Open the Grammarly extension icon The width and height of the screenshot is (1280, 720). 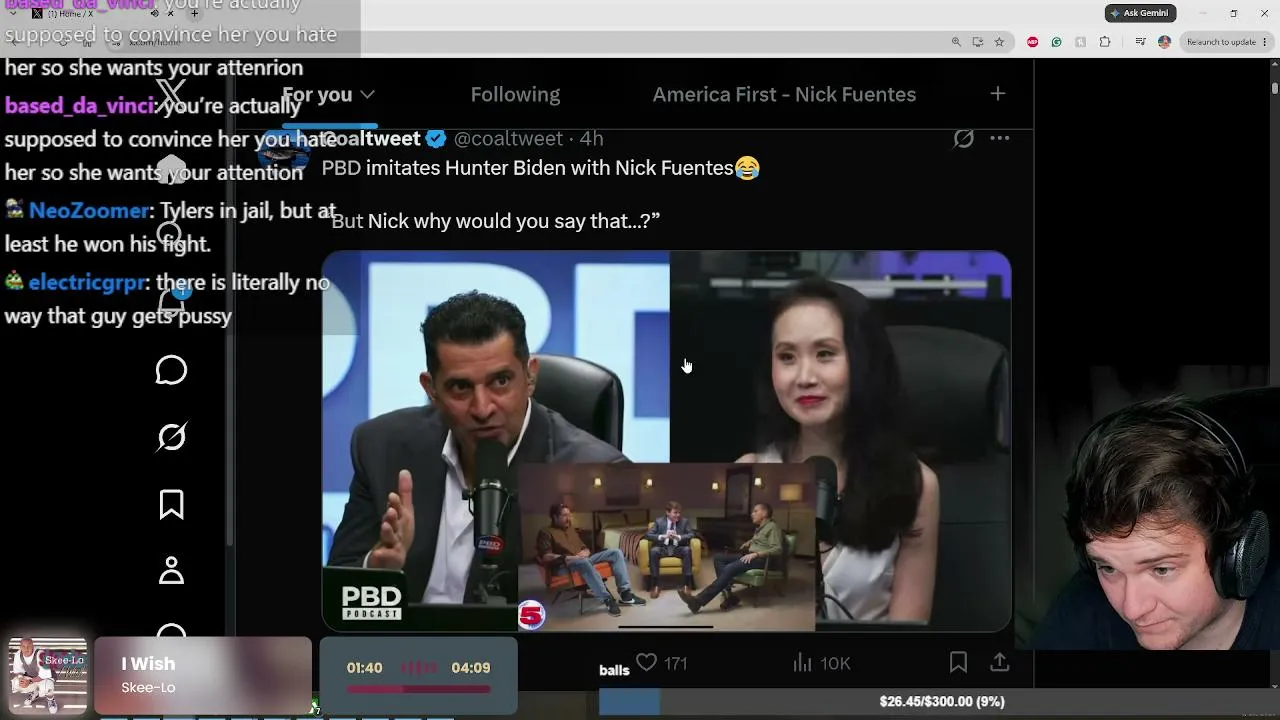[x=1056, y=42]
